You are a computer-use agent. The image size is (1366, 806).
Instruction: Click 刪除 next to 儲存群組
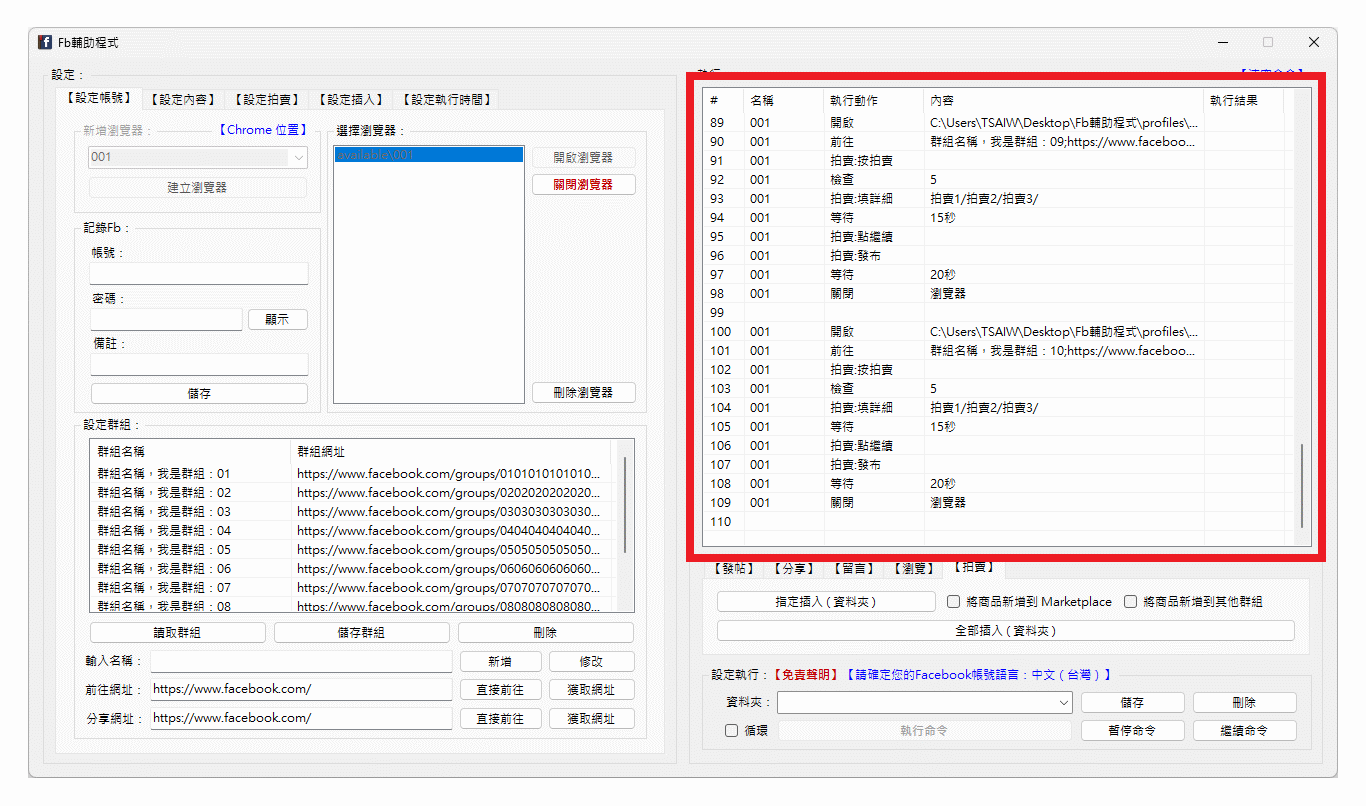(546, 632)
